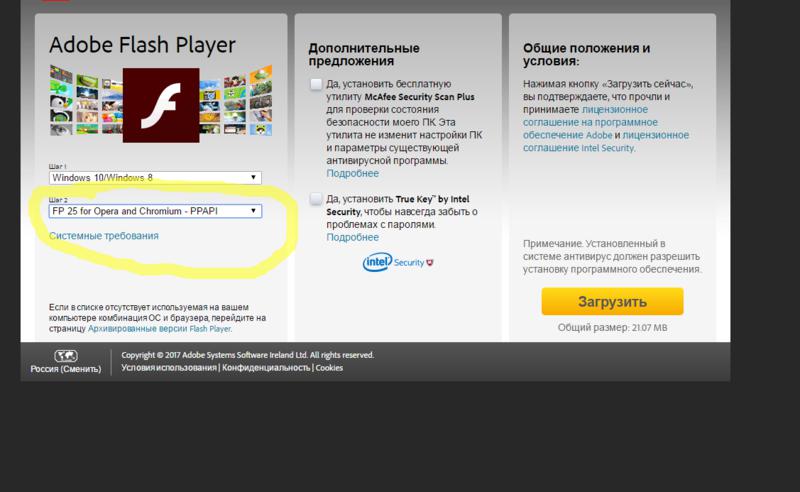Open the Windows 10/Windows 8 dropdown
This screenshot has height=492, width=800.
(x=155, y=178)
